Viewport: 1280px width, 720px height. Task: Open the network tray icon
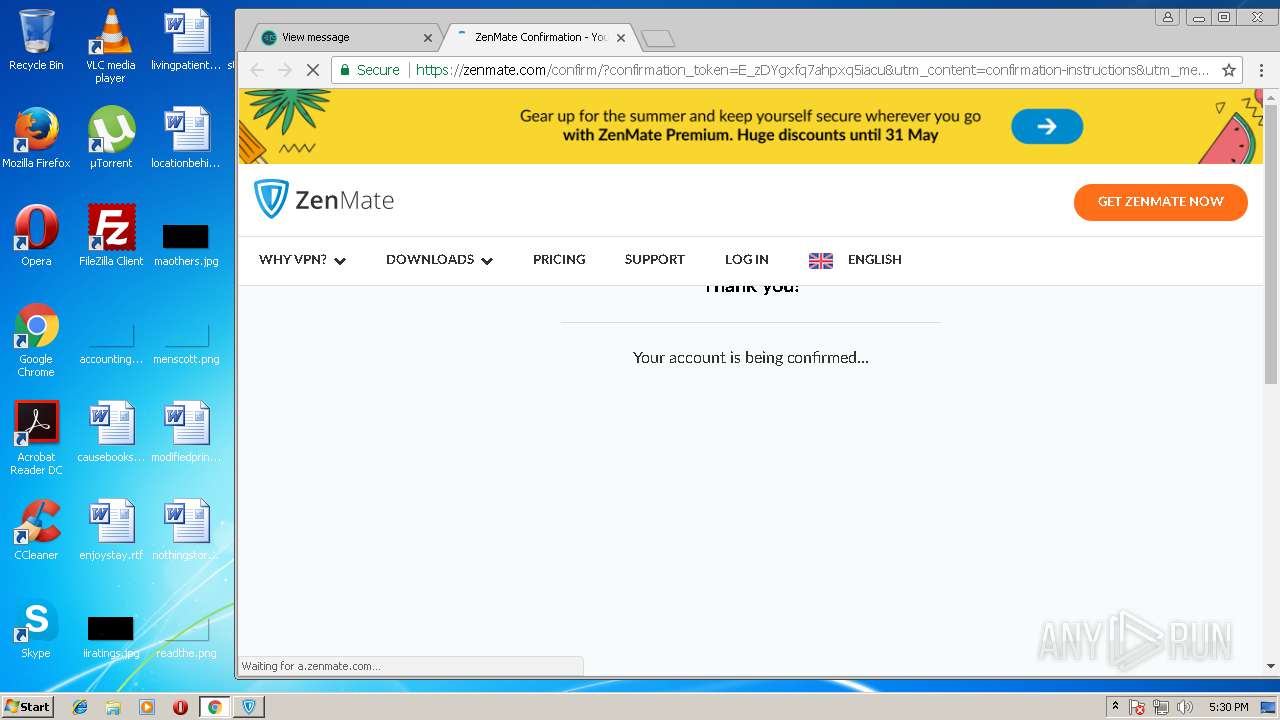[x=1161, y=707]
